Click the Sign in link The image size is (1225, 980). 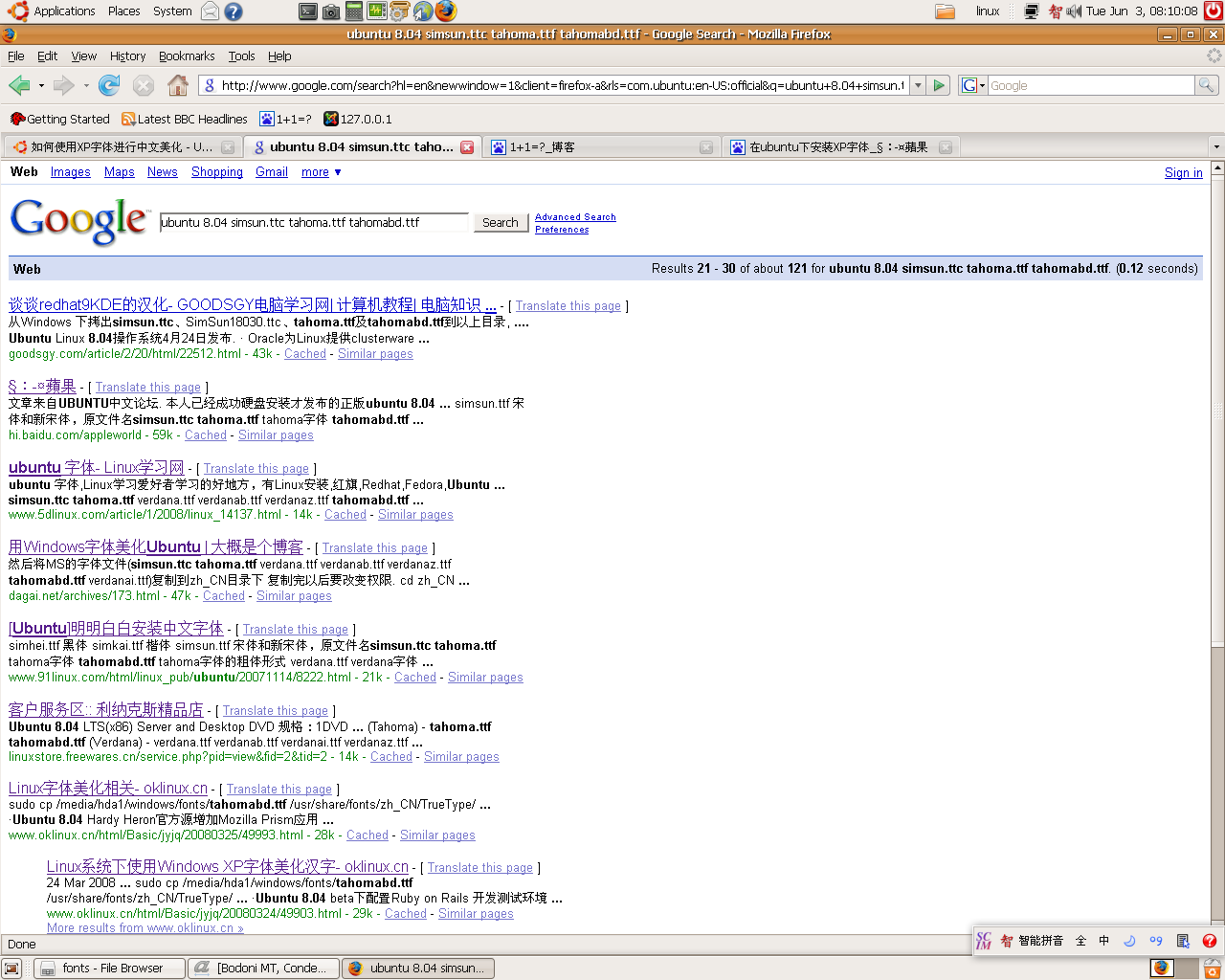1184,173
